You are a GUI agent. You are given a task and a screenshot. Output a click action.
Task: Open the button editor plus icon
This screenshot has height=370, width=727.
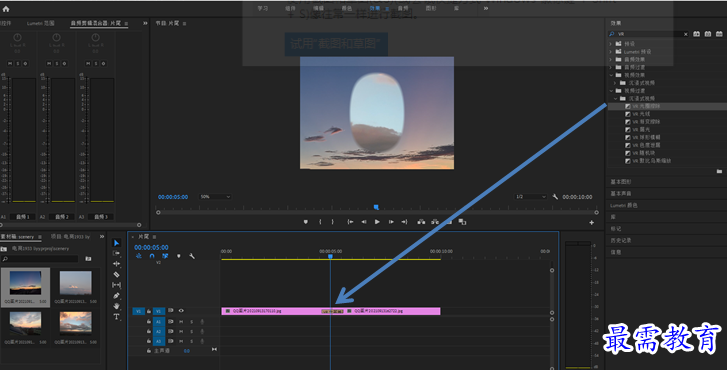coord(592,223)
